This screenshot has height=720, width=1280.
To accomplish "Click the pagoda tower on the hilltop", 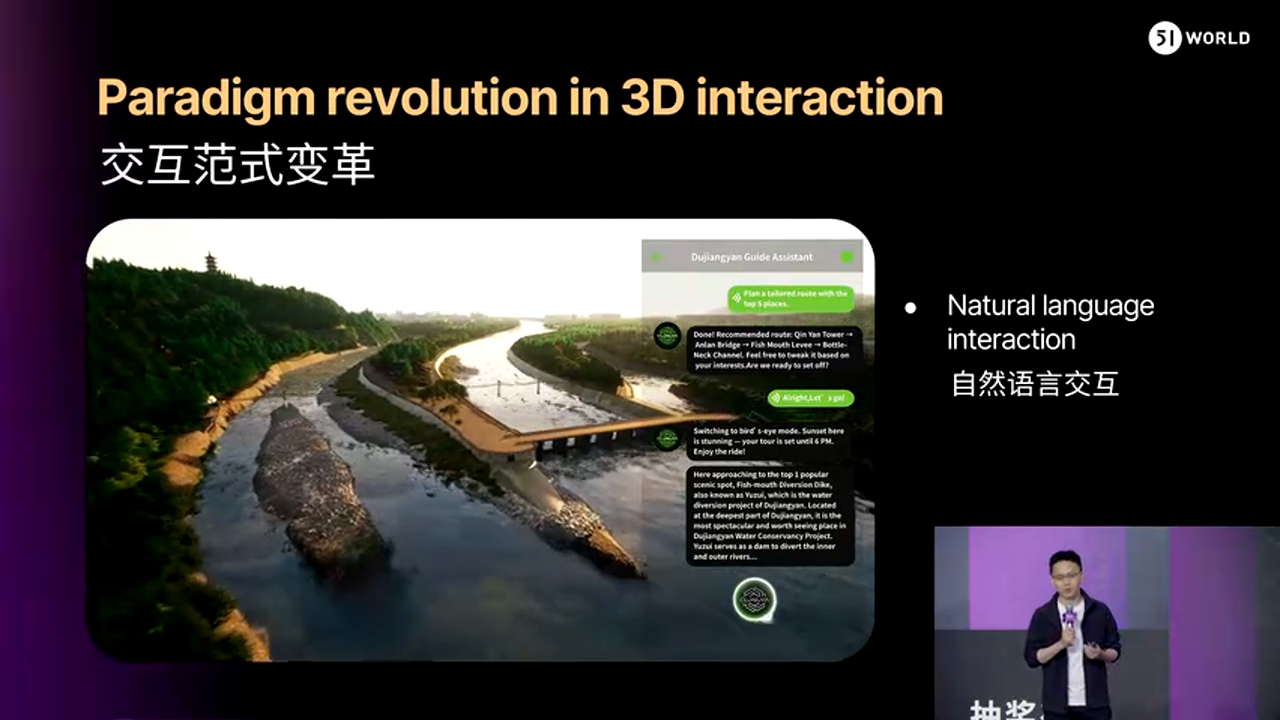I will (x=212, y=262).
